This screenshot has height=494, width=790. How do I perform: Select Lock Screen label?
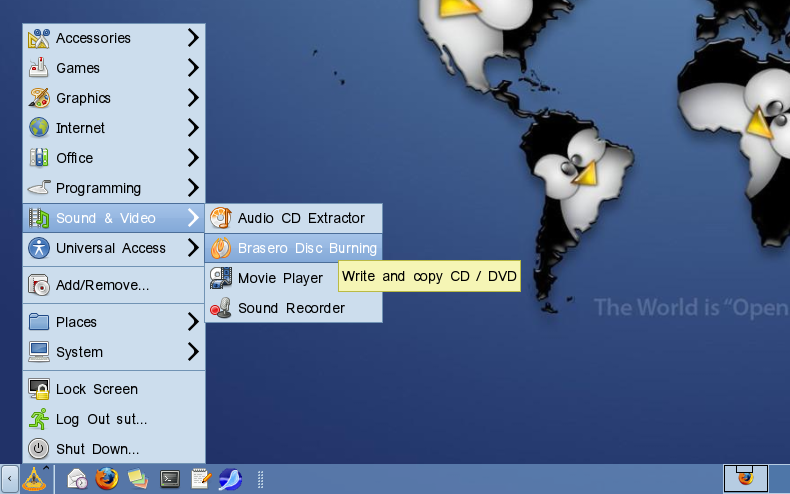(x=97, y=389)
